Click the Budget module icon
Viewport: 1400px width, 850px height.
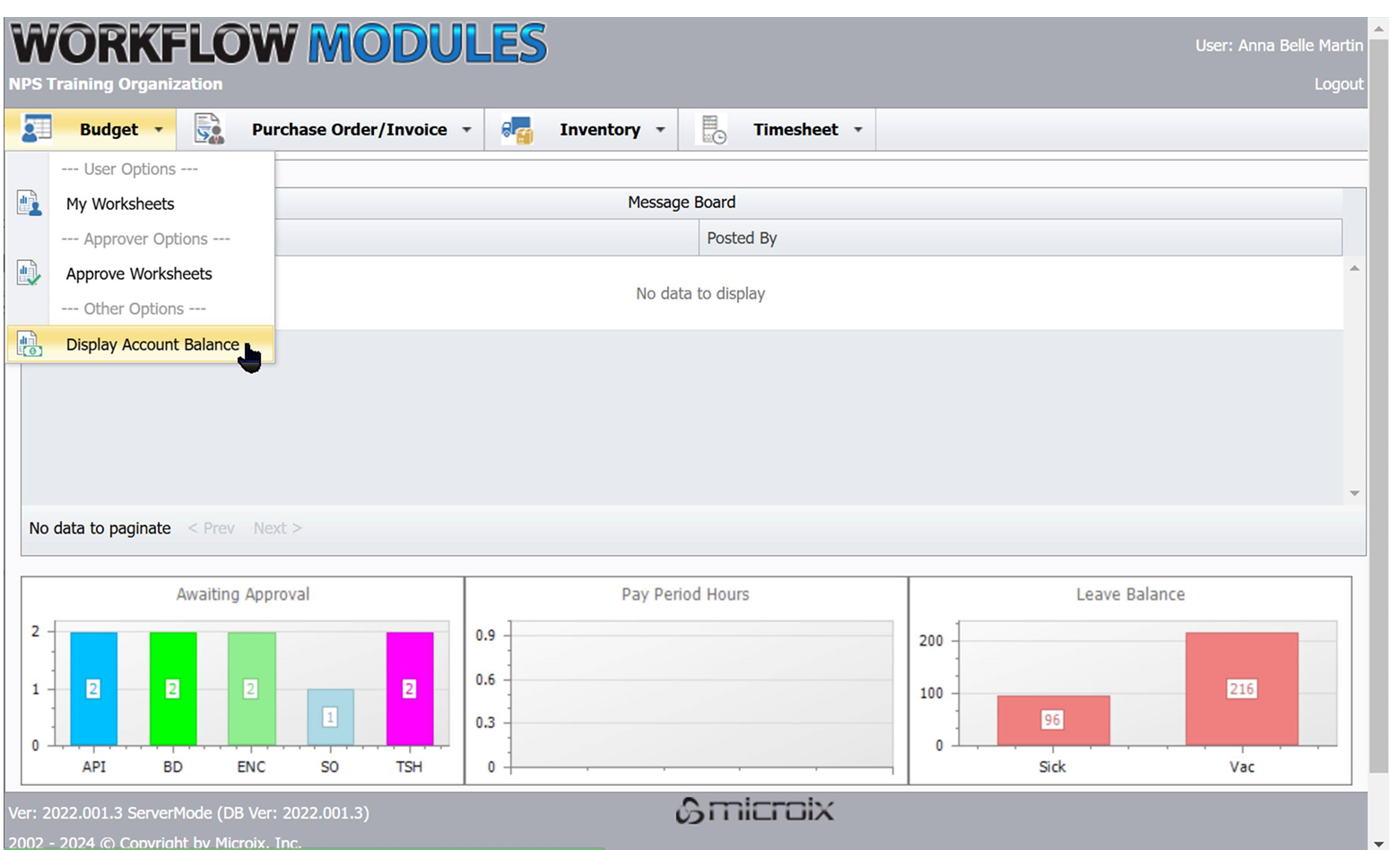click(x=37, y=129)
